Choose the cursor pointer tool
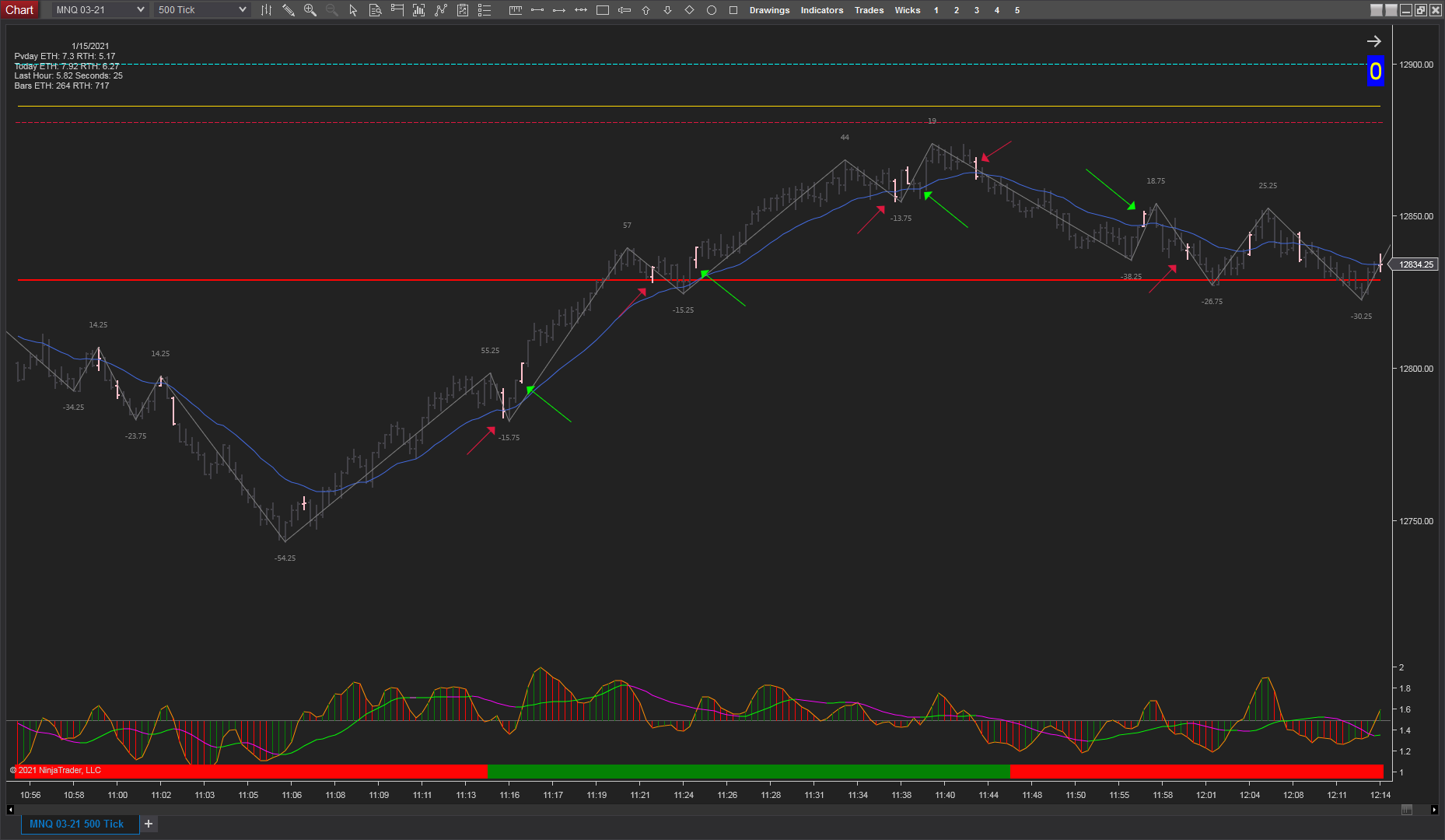The image size is (1445, 840). [353, 10]
